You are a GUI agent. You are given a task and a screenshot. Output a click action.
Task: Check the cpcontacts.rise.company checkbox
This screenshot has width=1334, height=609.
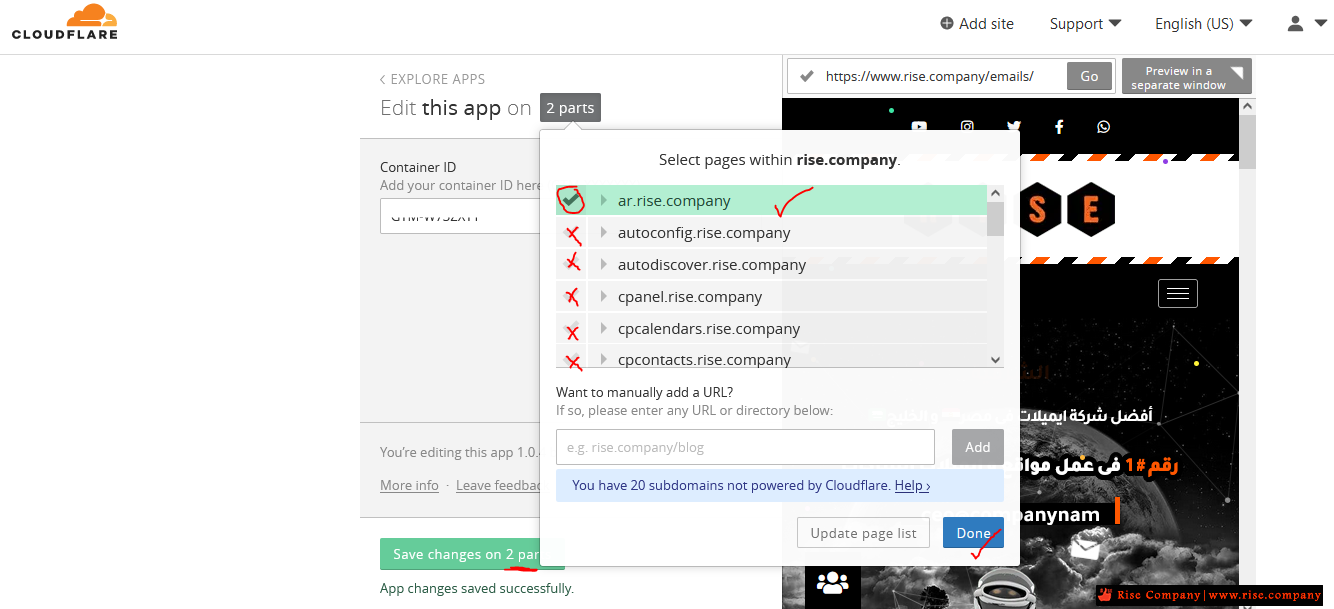point(571,358)
